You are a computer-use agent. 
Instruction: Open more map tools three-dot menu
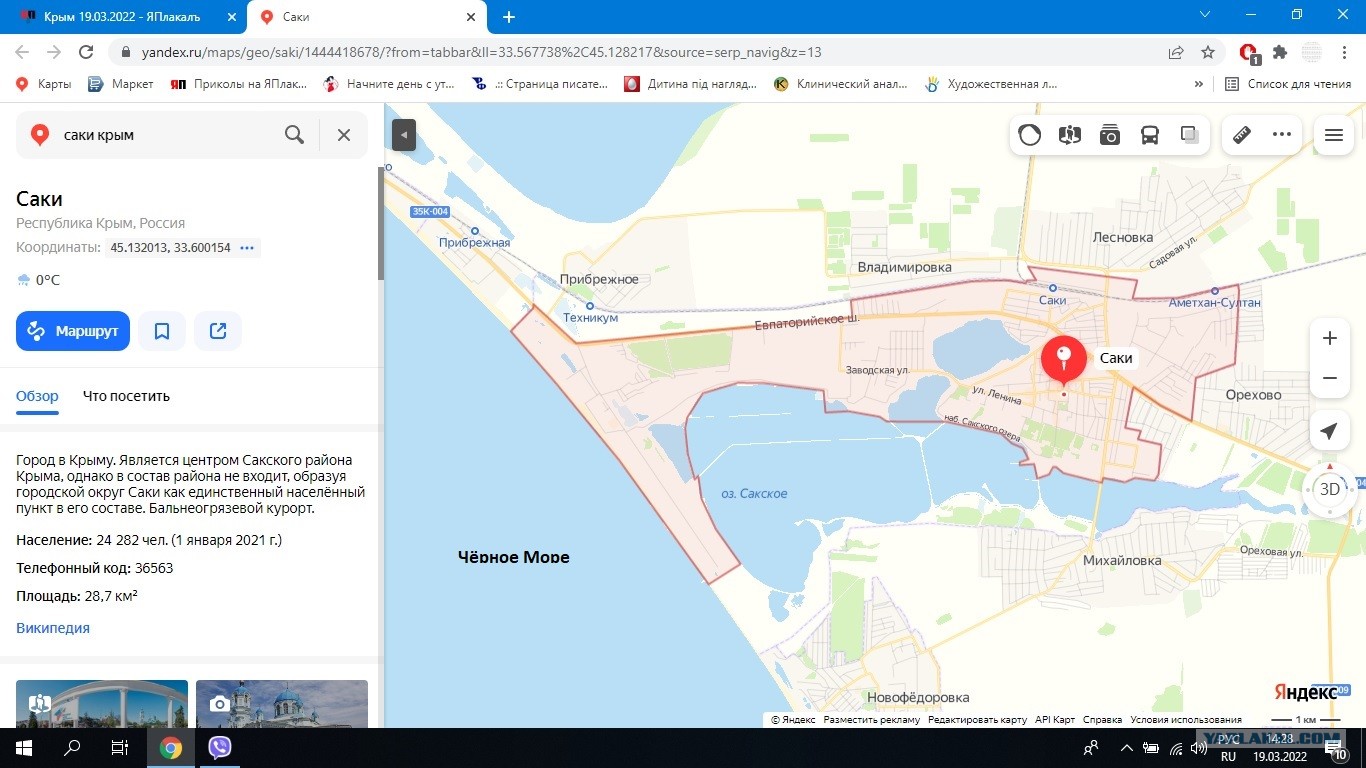coord(1282,135)
